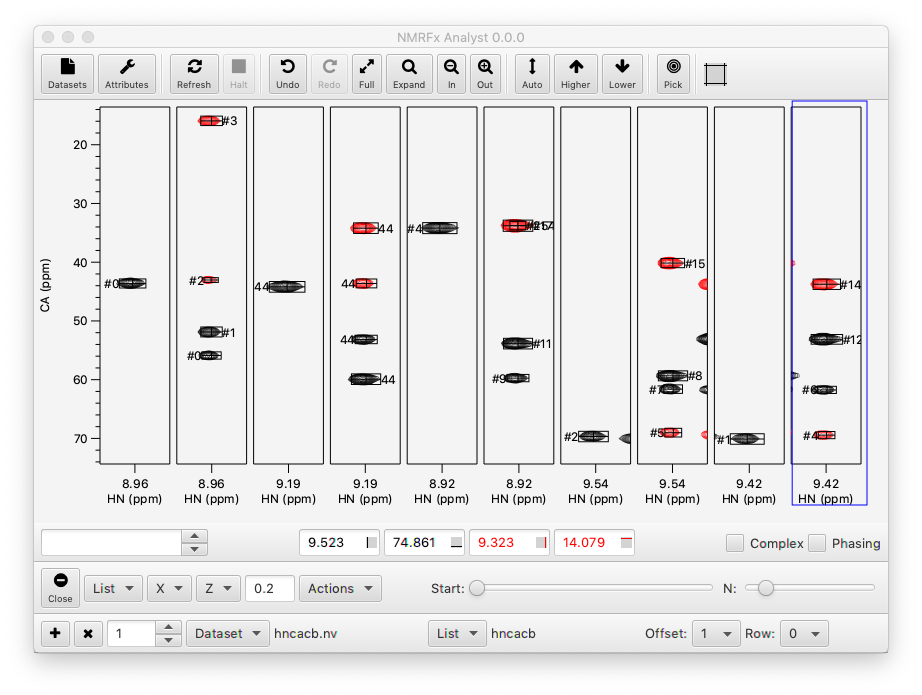Increase the strip number spinner
Viewport: 922px width, 695px height.
click(168, 627)
